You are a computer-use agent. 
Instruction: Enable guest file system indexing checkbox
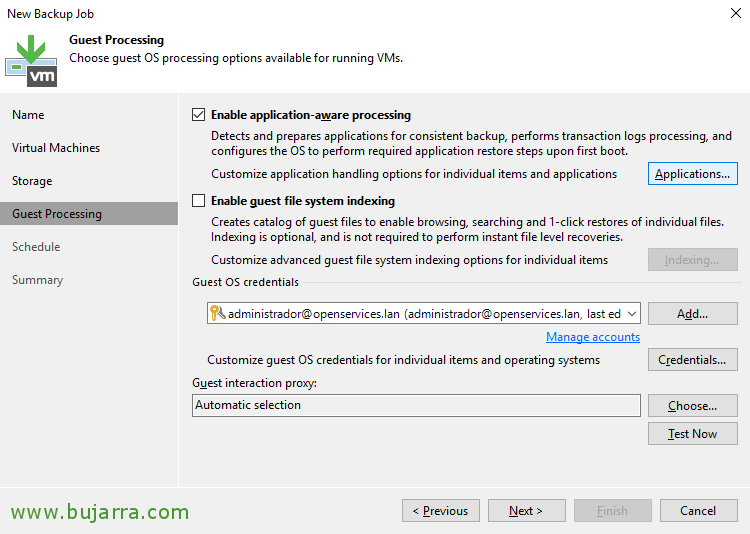pyautogui.click(x=199, y=200)
